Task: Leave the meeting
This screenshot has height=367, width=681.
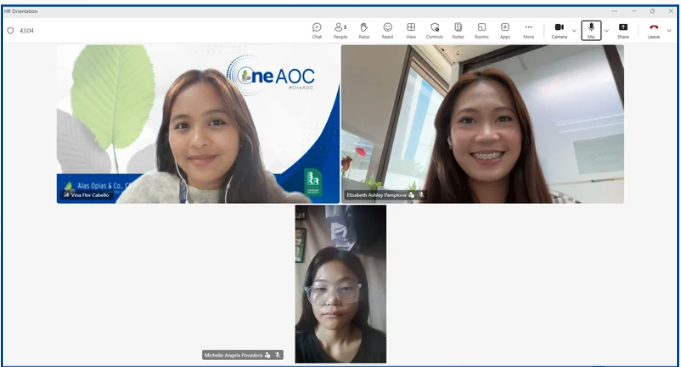Action: tap(654, 30)
